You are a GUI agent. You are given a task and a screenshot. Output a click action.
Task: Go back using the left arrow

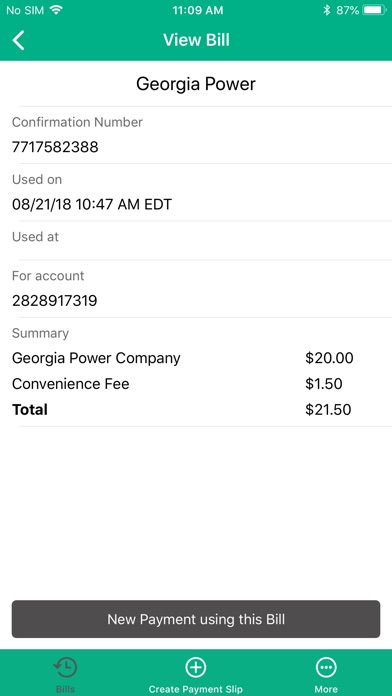[18, 40]
